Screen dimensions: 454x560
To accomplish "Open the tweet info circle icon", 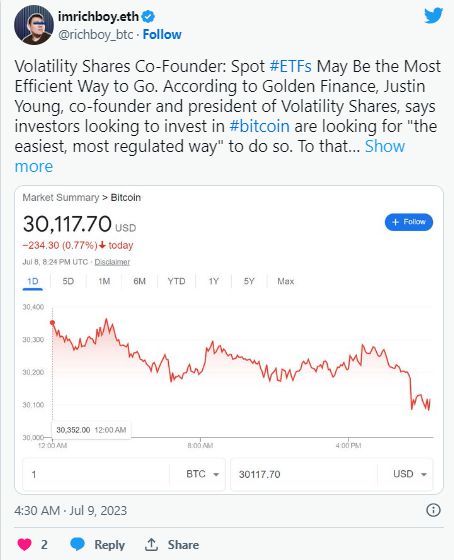I will point(433,510).
